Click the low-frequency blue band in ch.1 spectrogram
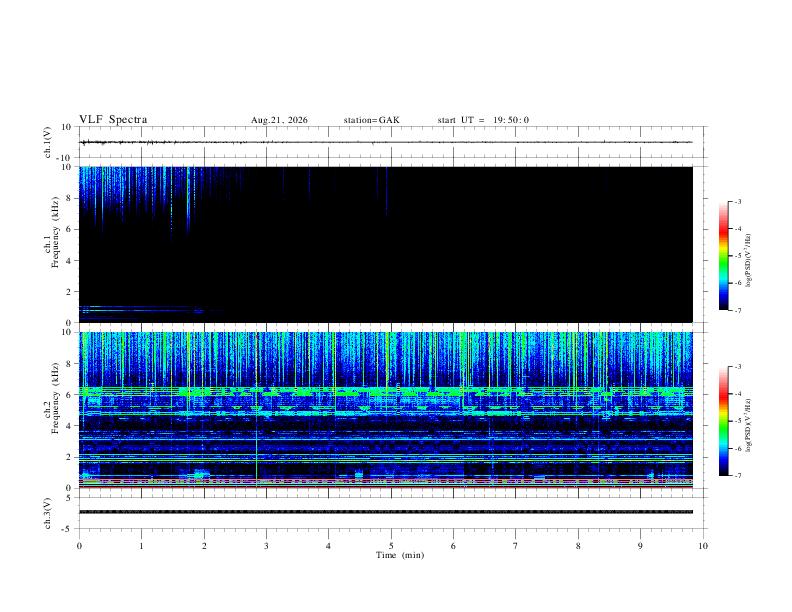792x612 pixels. click(x=141, y=311)
